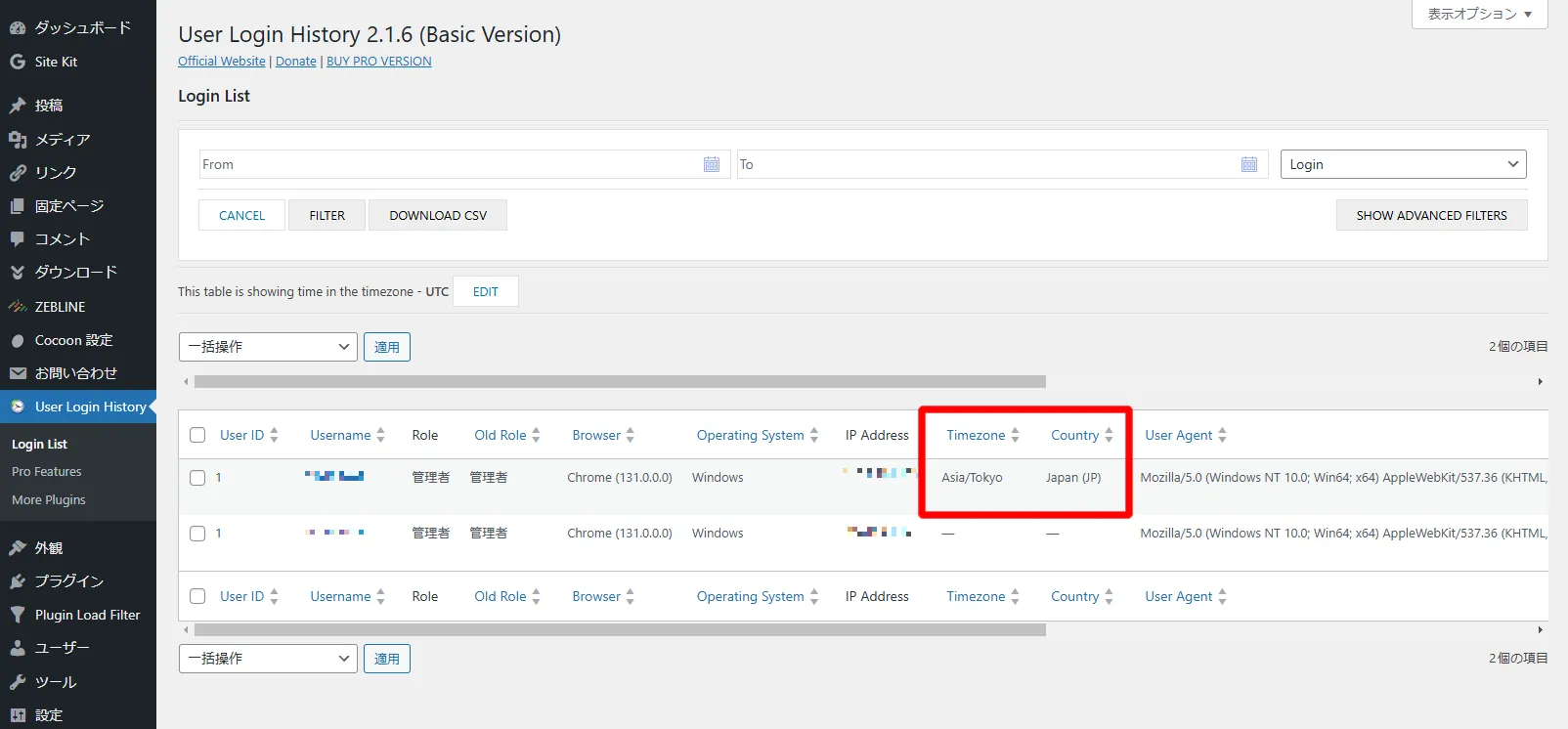Open the Login type dropdown
Image resolution: width=1568 pixels, height=729 pixels.
(x=1403, y=164)
